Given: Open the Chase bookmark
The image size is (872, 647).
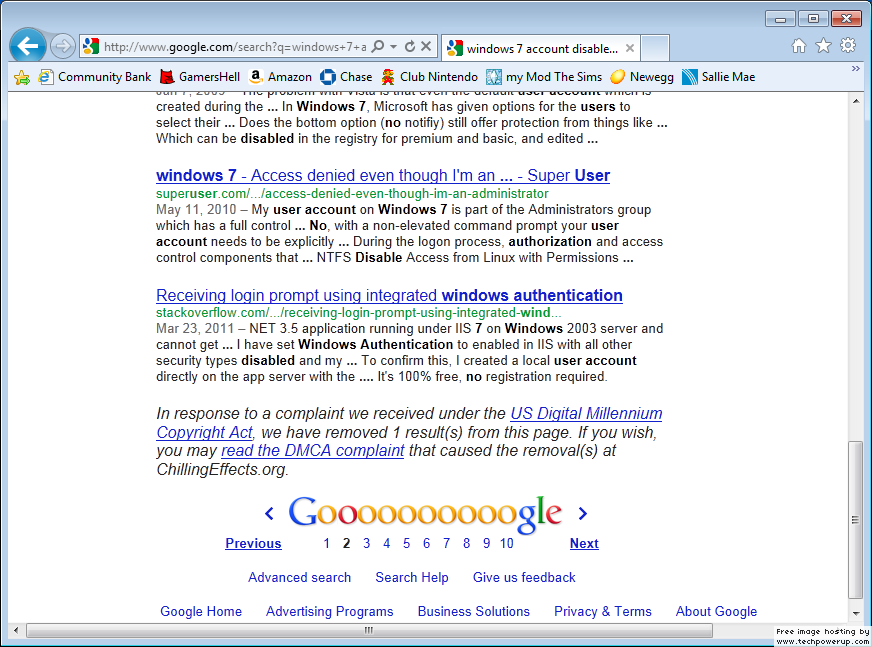Looking at the screenshot, I should click(x=346, y=77).
